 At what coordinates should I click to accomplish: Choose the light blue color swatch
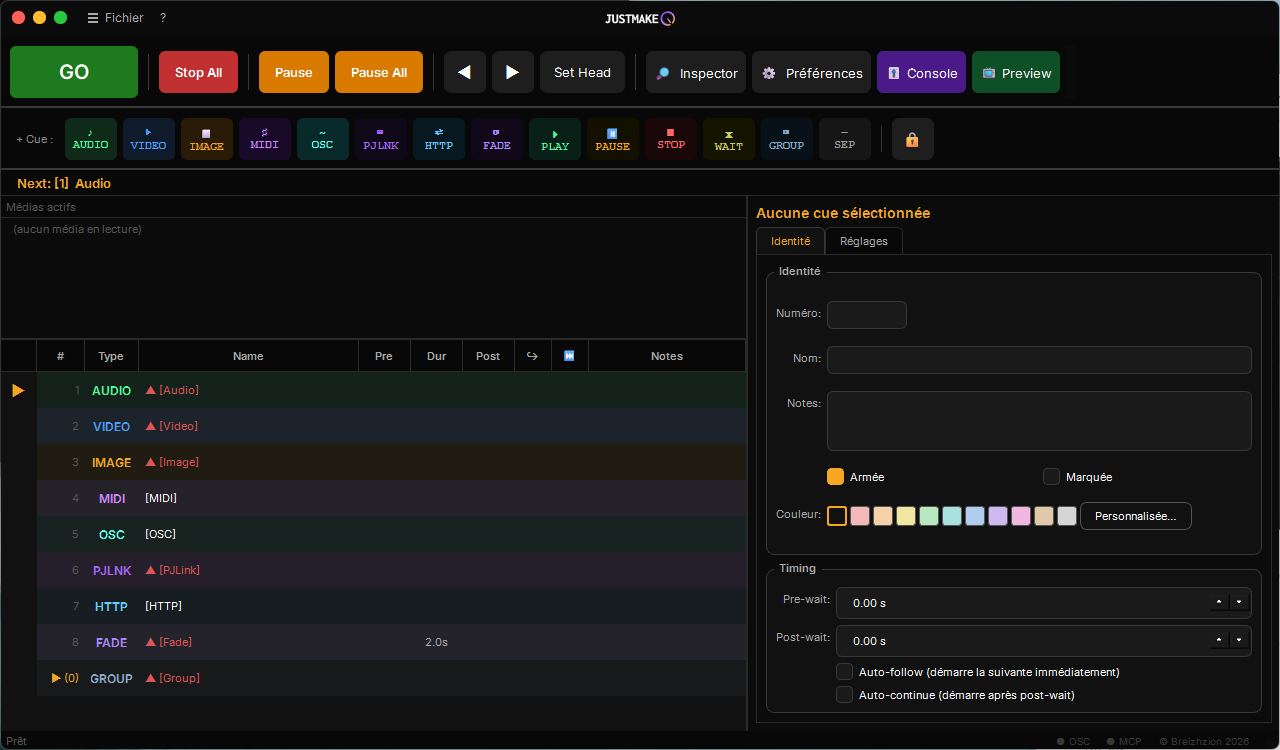point(975,516)
